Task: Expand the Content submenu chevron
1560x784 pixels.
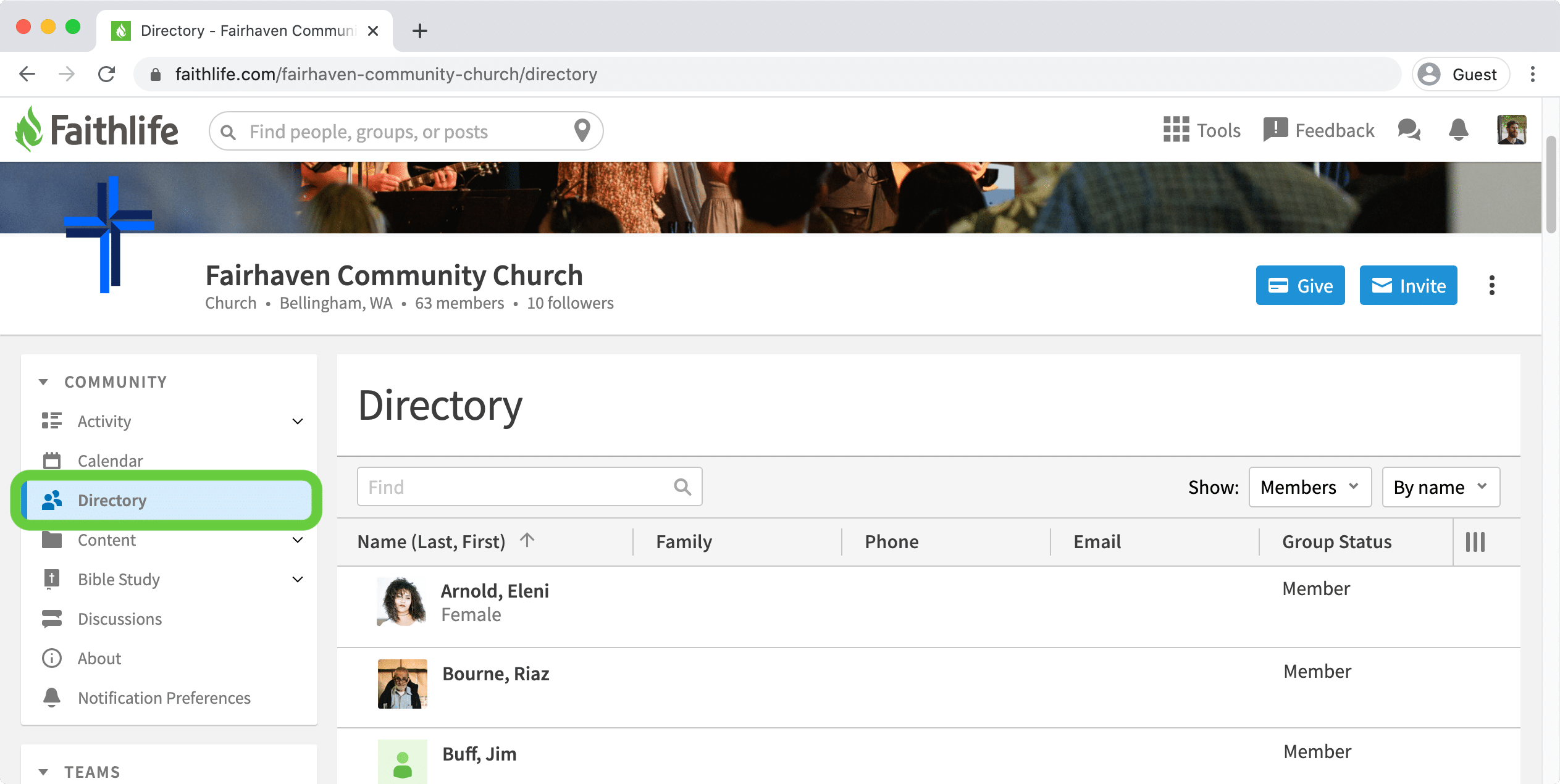Action: 298,540
